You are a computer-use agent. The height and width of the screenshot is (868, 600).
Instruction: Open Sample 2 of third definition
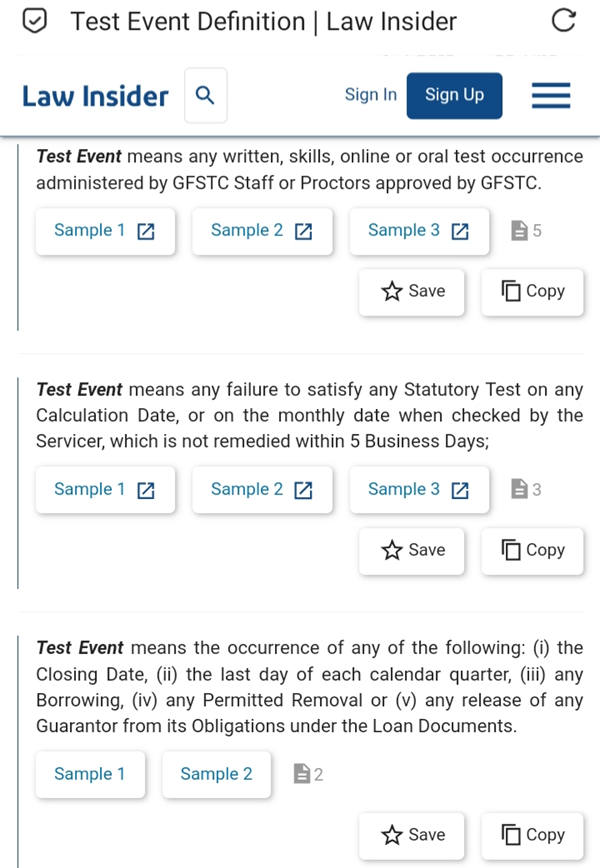tap(216, 774)
